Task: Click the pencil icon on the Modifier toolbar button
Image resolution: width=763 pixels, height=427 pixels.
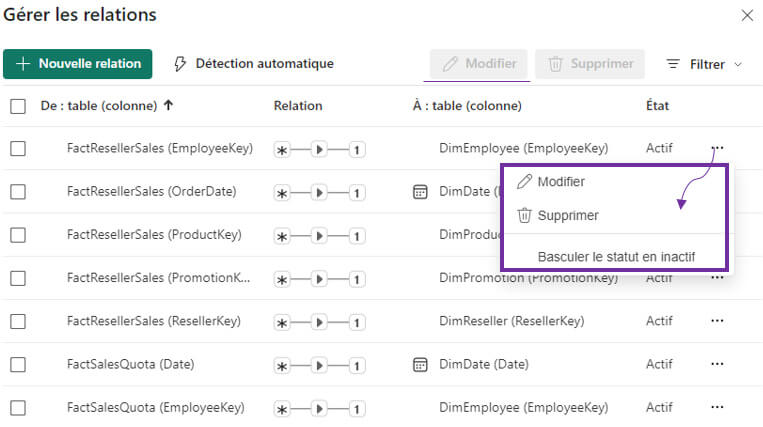Action: point(450,64)
